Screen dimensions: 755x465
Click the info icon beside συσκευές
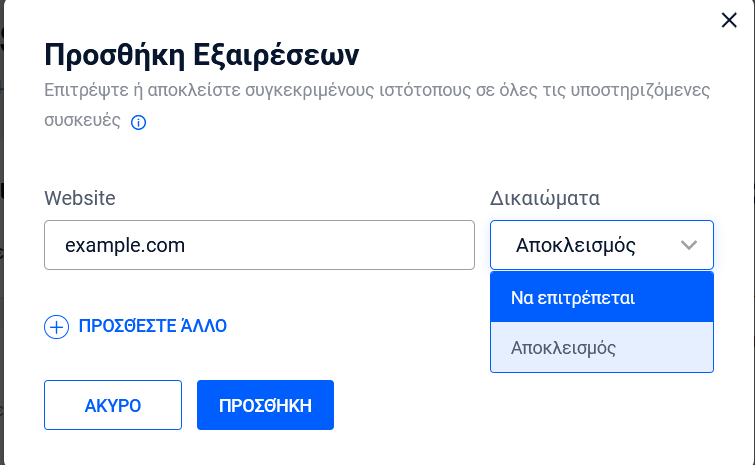pyautogui.click(x=139, y=123)
